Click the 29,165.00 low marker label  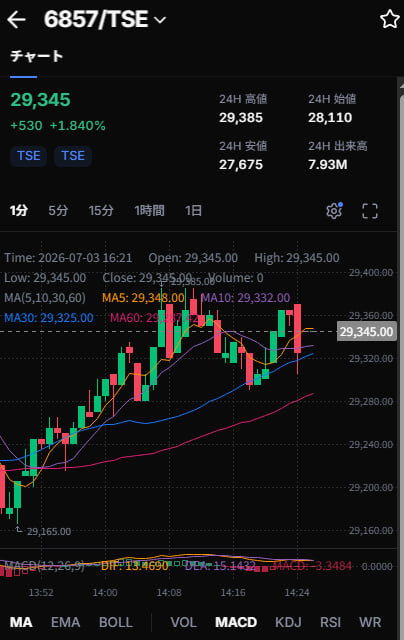coord(49,531)
